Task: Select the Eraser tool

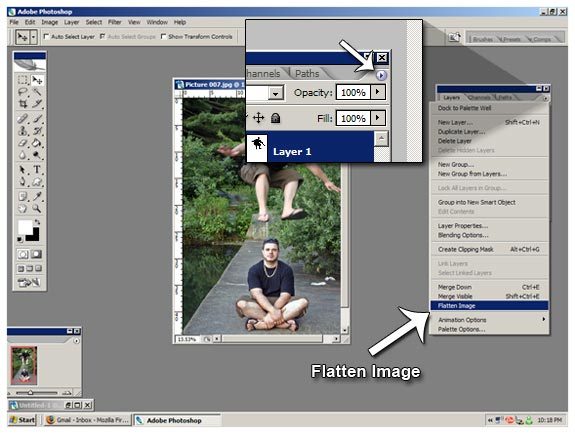Action: tap(23, 143)
